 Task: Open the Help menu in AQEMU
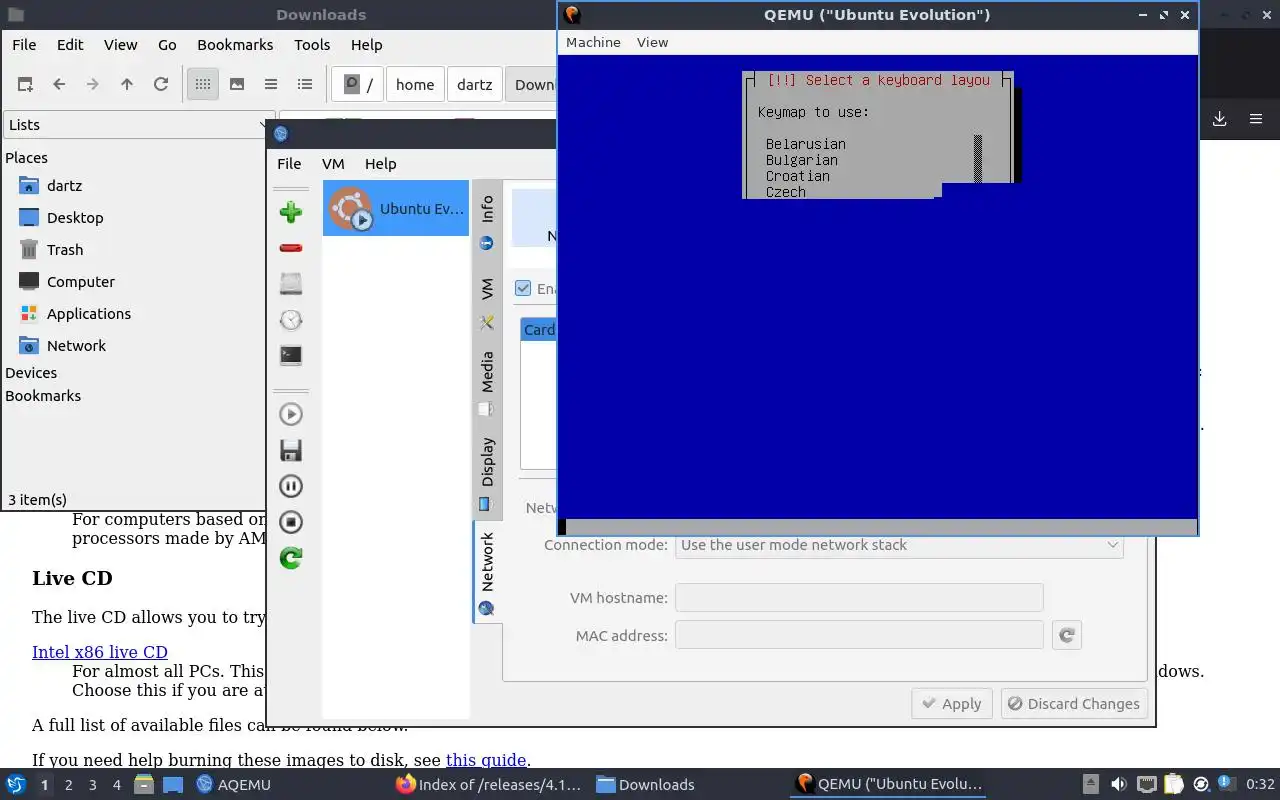380,163
